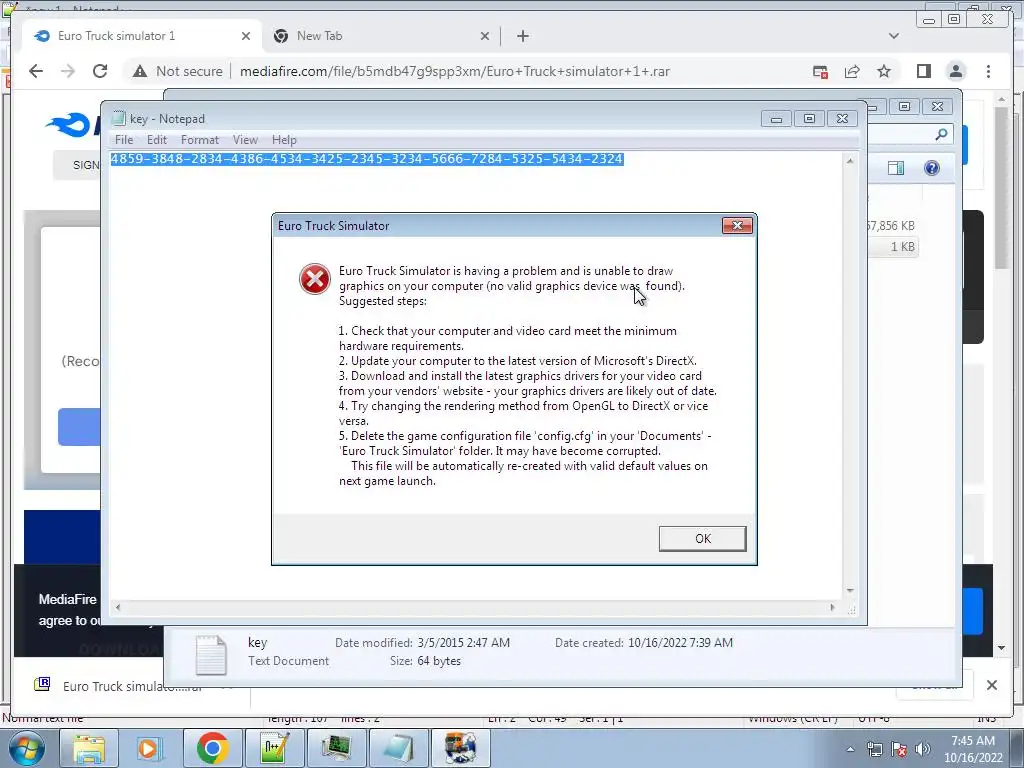Click the Chrome taskbar icon

212,748
